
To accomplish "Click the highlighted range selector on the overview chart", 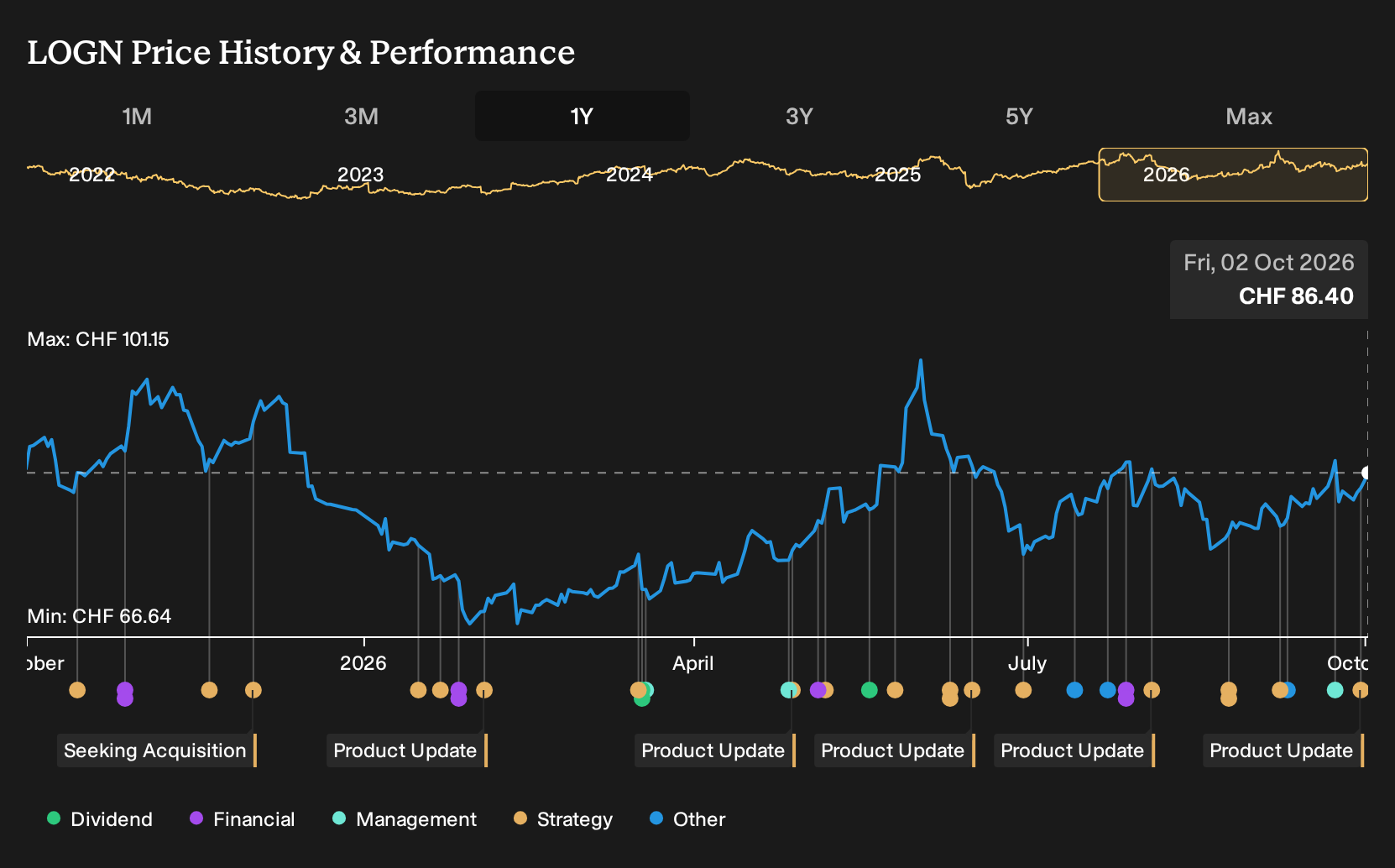I will (1233, 175).
